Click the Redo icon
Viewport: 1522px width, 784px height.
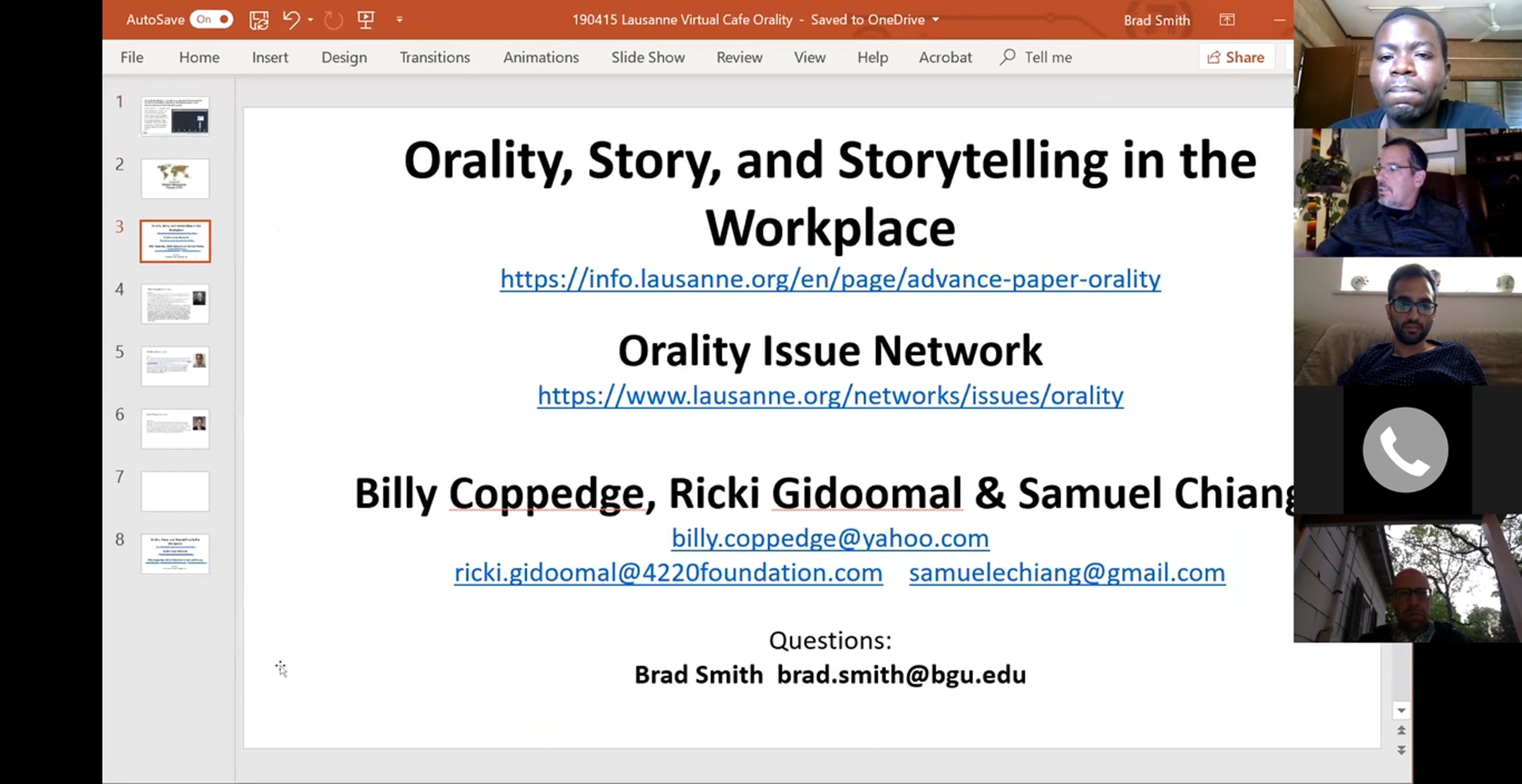click(x=333, y=20)
